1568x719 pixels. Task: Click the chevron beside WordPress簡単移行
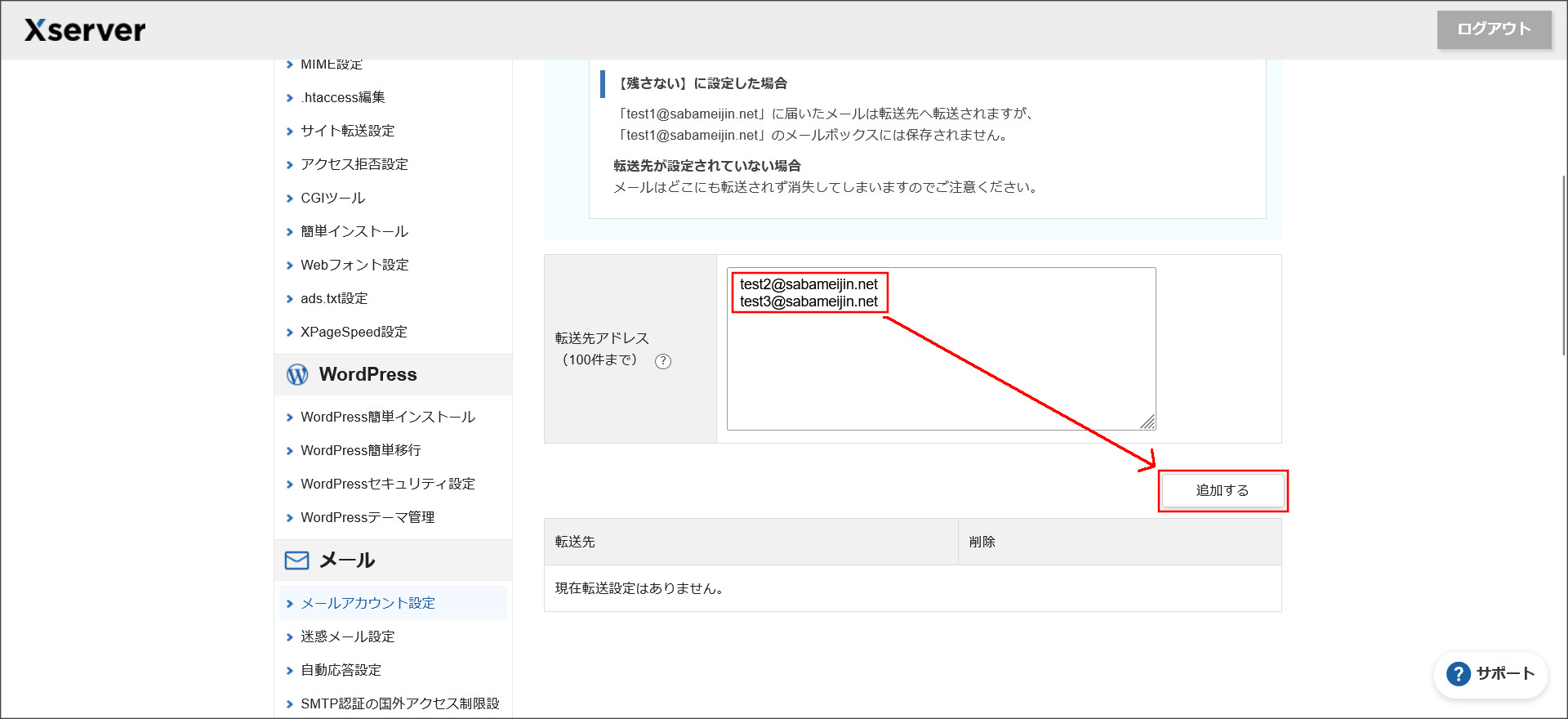click(x=289, y=451)
